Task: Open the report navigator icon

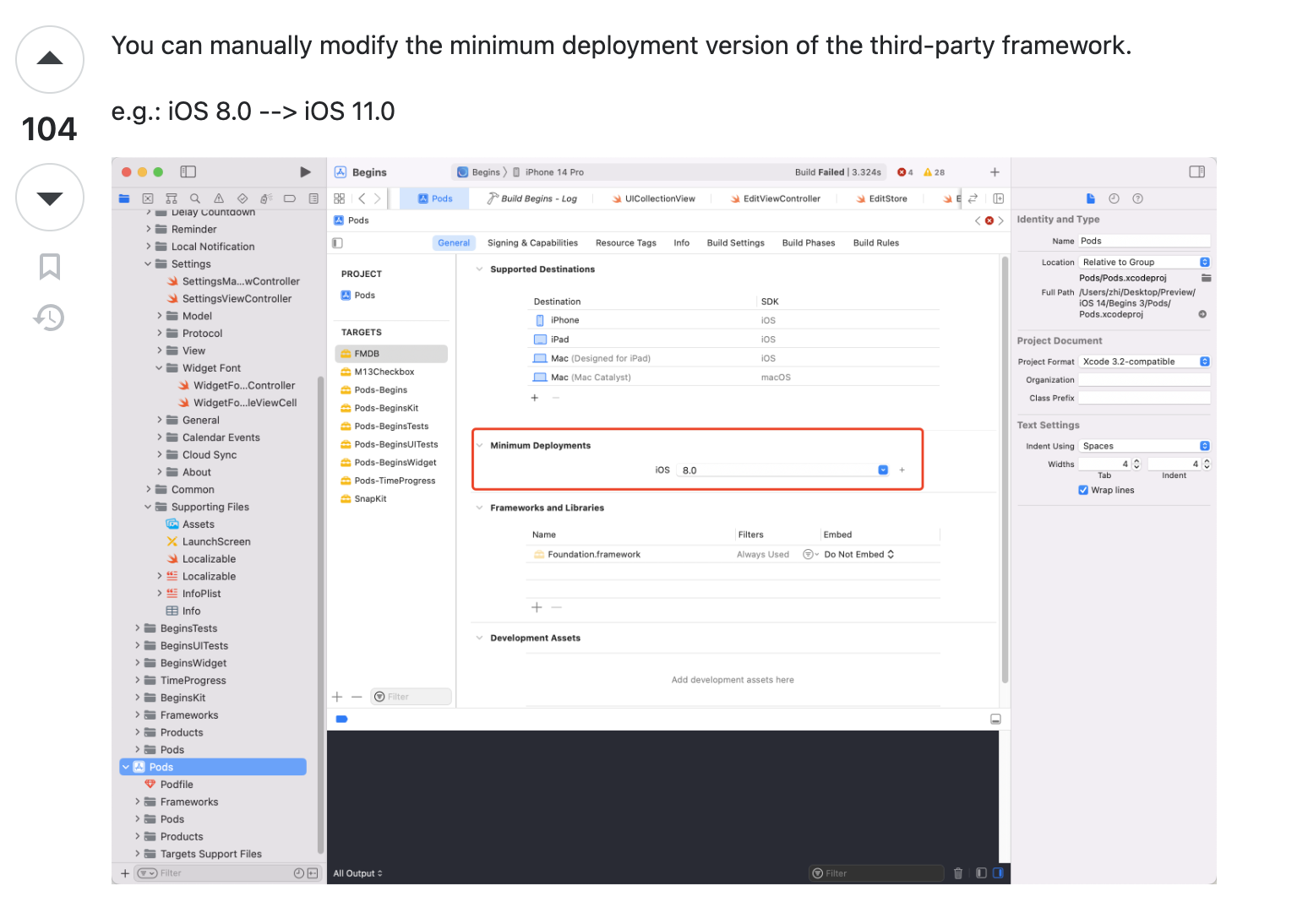Action: 313,198
